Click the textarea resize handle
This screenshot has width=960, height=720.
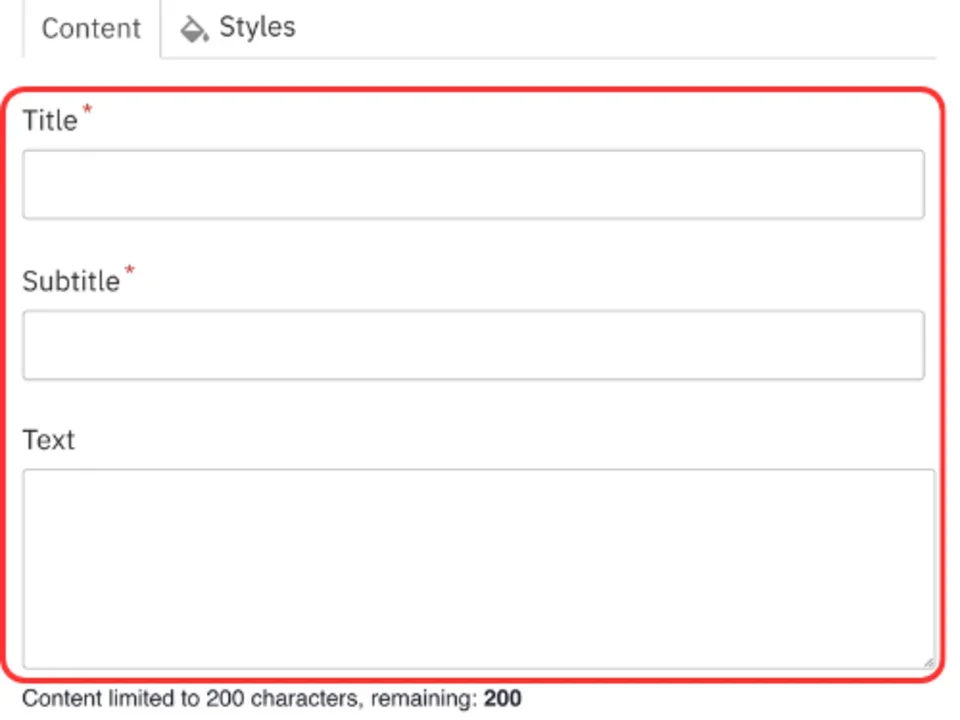click(928, 661)
